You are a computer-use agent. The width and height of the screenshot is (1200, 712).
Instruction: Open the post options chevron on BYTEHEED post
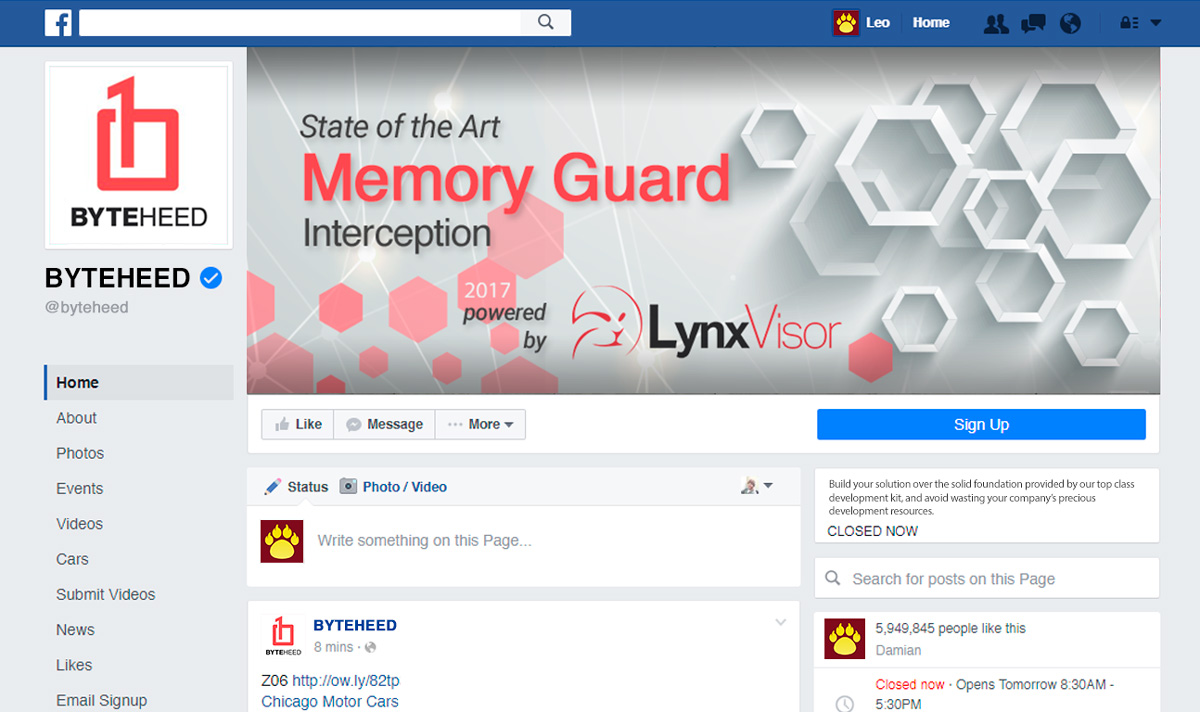tap(781, 623)
